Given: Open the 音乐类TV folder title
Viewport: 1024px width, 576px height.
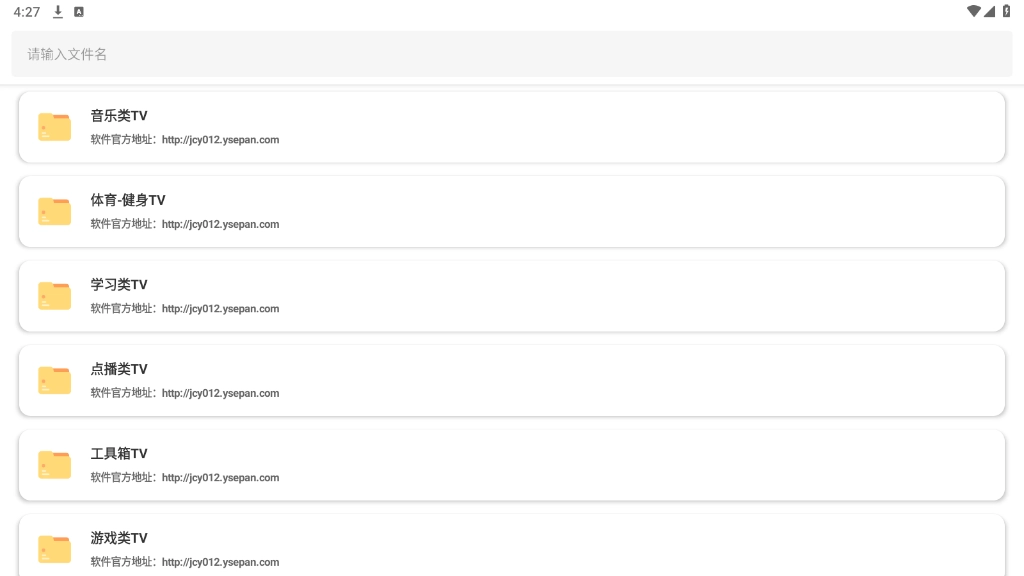Looking at the screenshot, I should pyautogui.click(x=119, y=116).
